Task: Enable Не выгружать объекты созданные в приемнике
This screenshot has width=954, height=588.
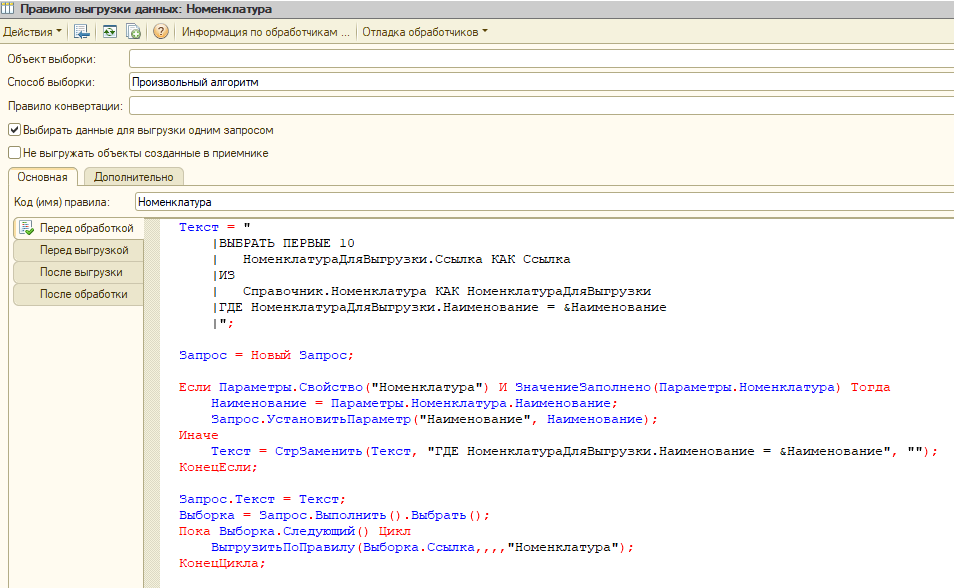Action: pyautogui.click(x=14, y=153)
